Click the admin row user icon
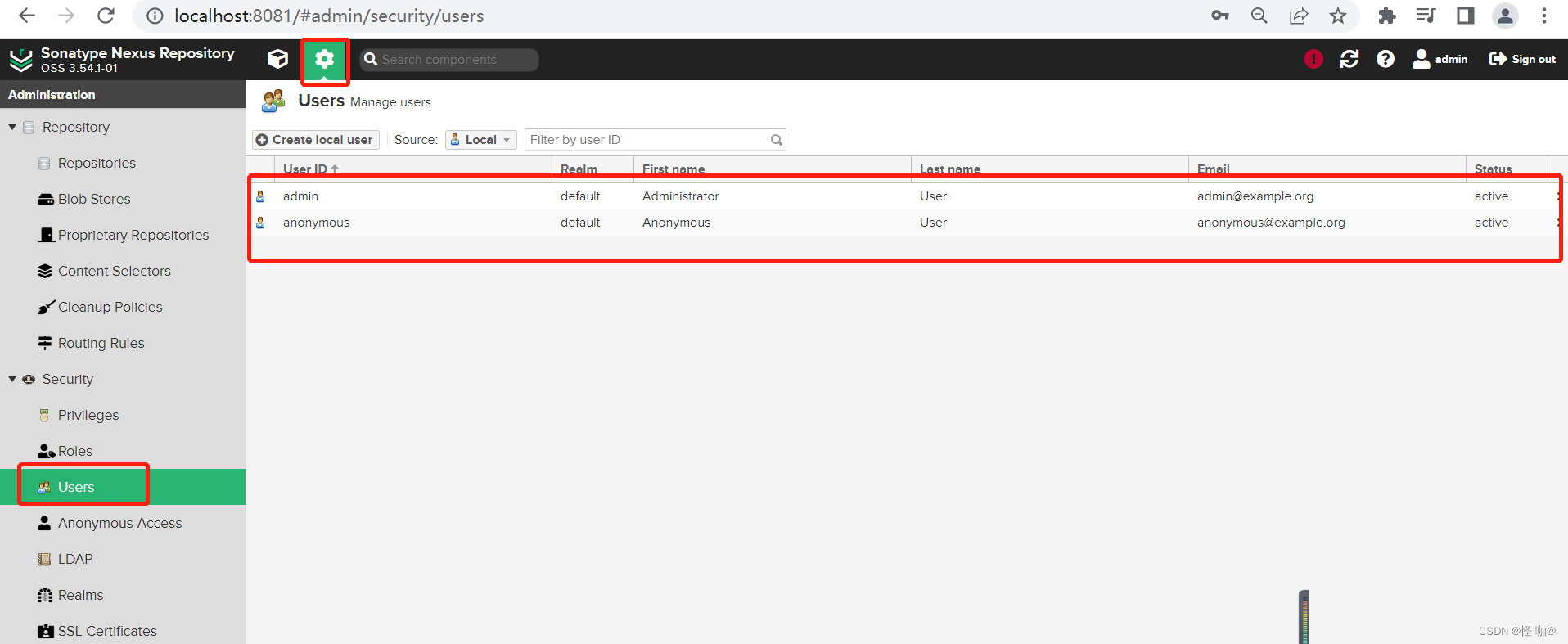The width and height of the screenshot is (1568, 644). [261, 196]
